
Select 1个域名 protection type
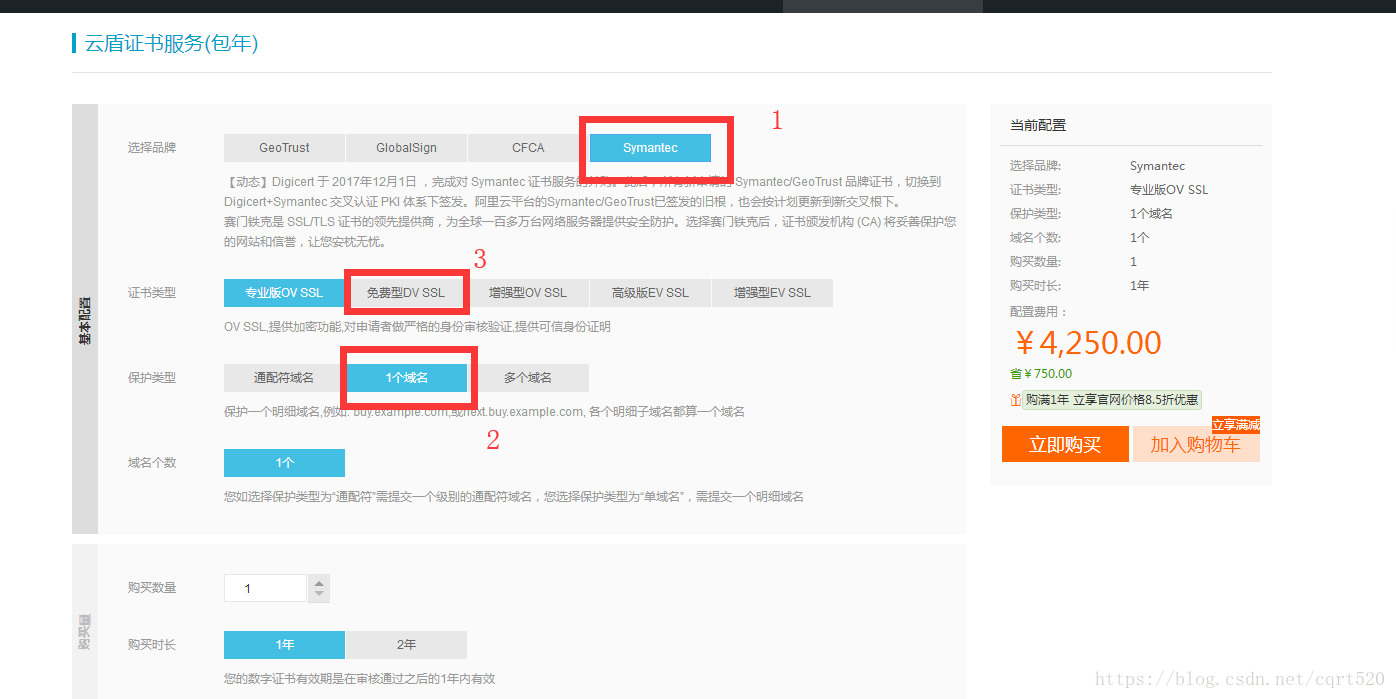coord(406,378)
